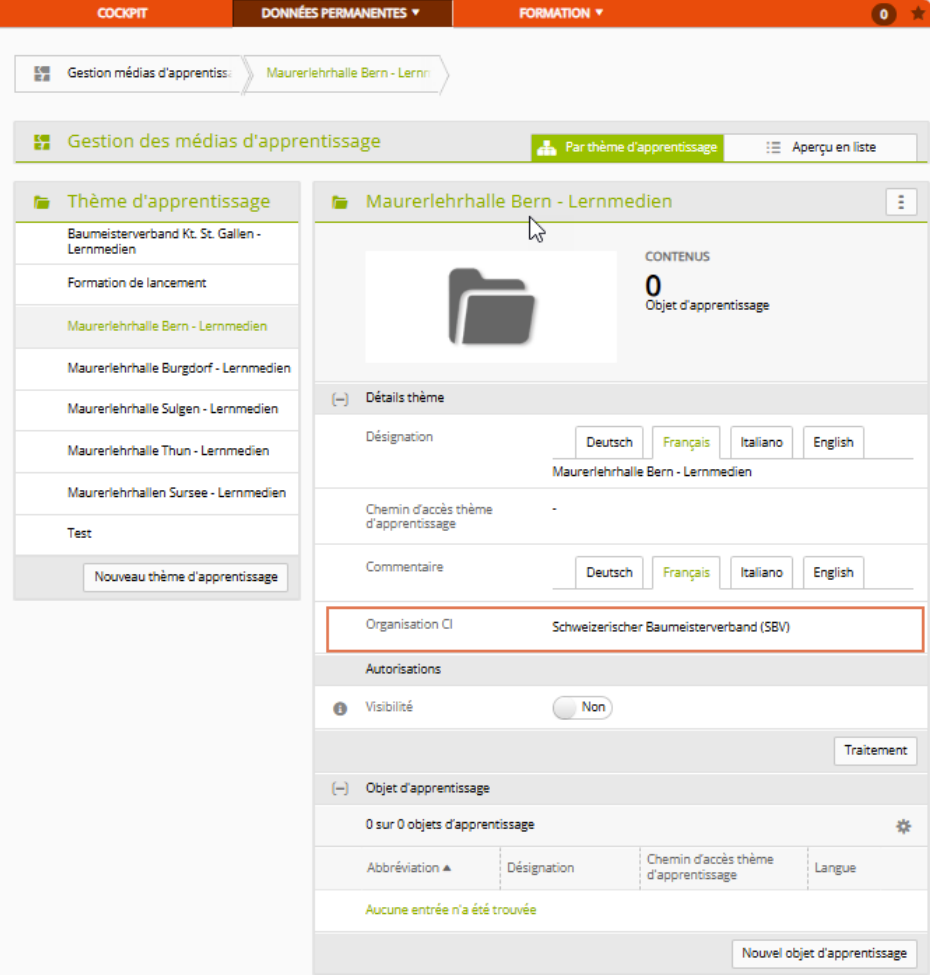
Task: Go to the Cockpit menu
Action: [122, 13]
